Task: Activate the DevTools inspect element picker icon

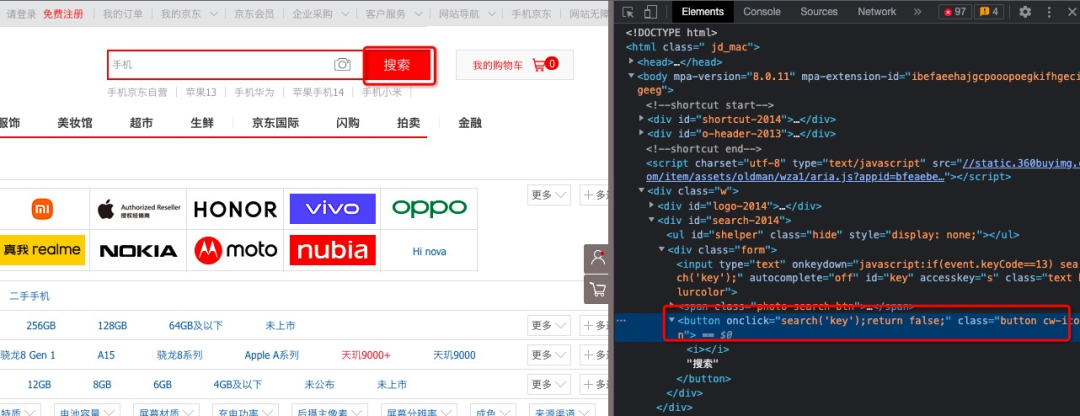Action: tap(627, 12)
